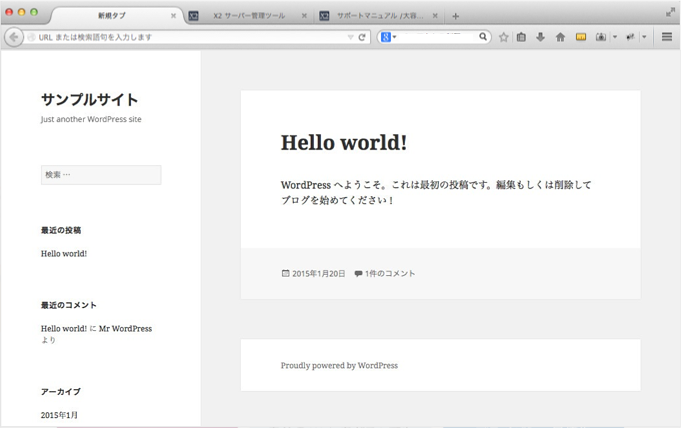Reload the page with the refresh icon
This screenshot has width=681, height=428.
pos(362,37)
